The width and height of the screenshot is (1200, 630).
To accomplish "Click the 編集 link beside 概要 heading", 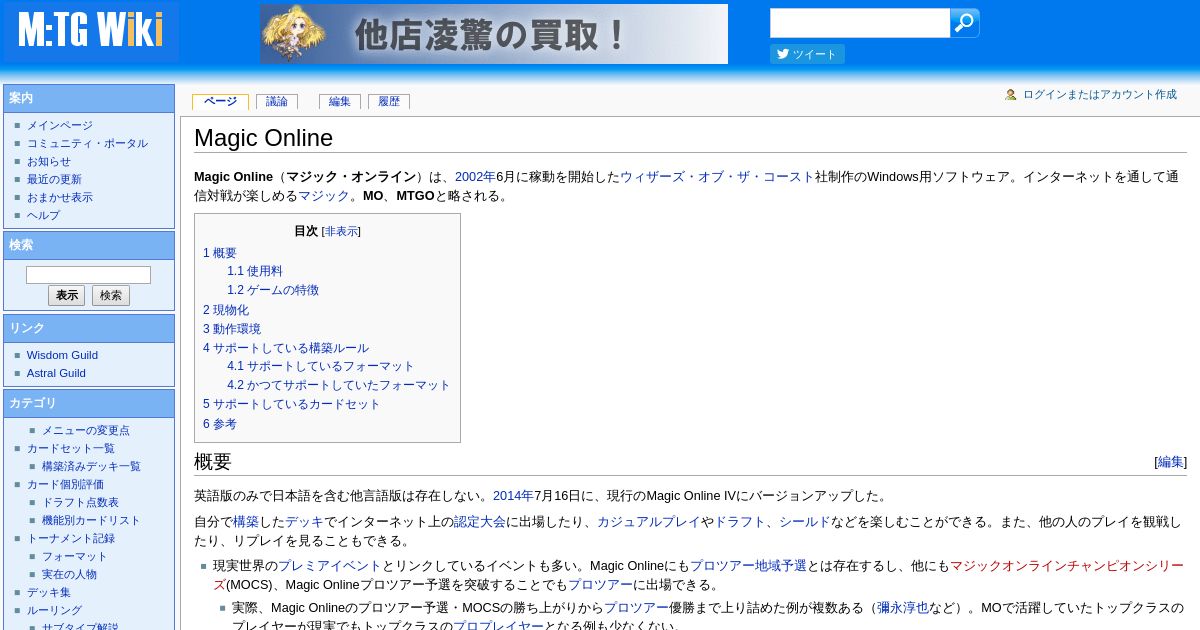I will (x=1171, y=462).
